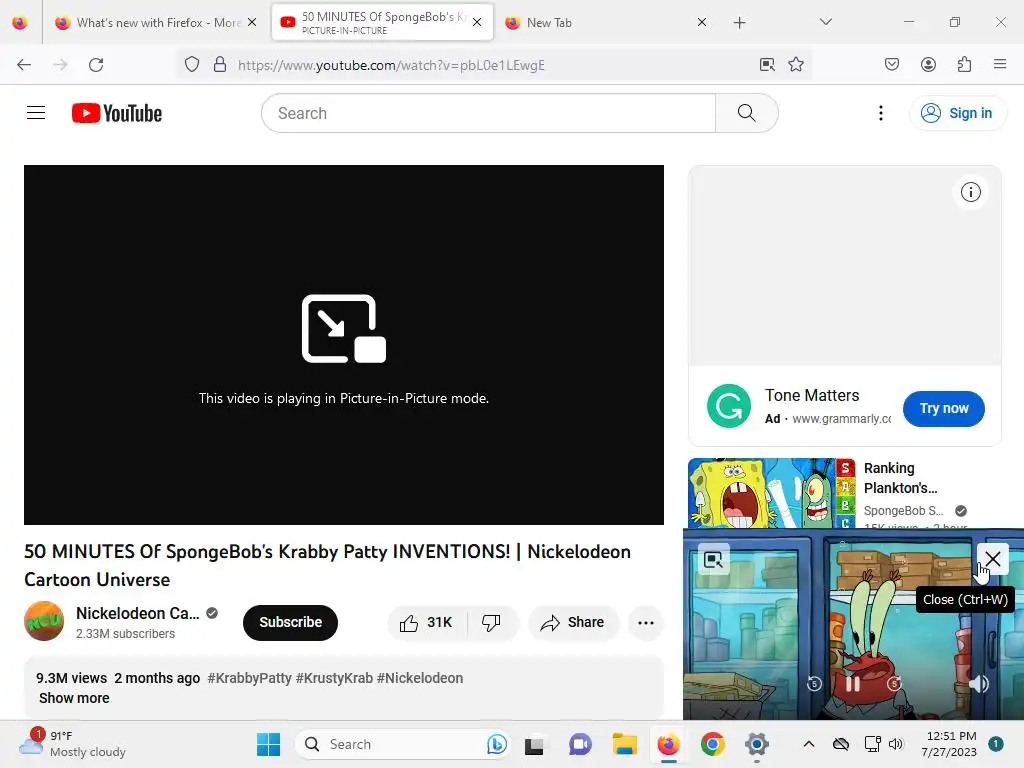Open the Grammarly logo in ad

[x=729, y=406]
